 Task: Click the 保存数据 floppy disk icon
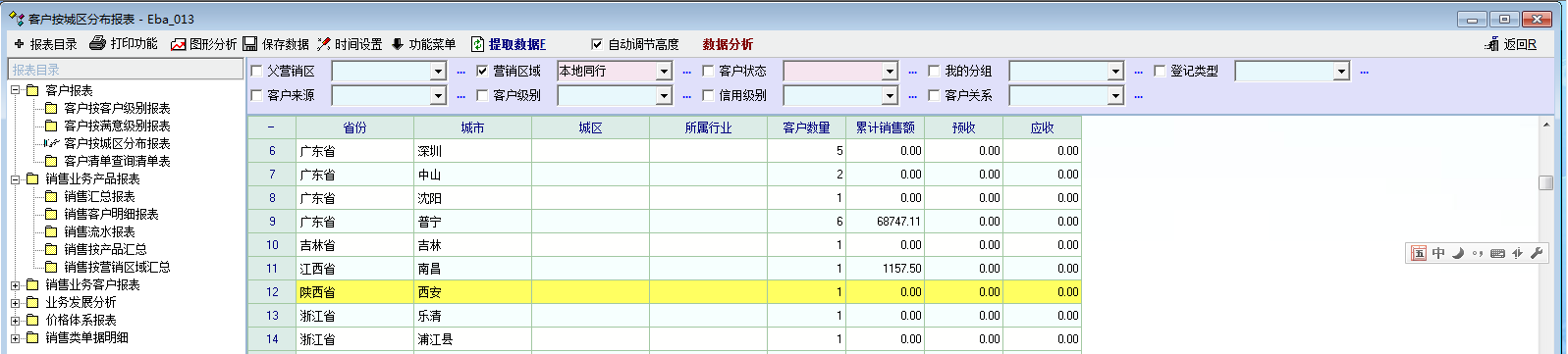[250, 44]
